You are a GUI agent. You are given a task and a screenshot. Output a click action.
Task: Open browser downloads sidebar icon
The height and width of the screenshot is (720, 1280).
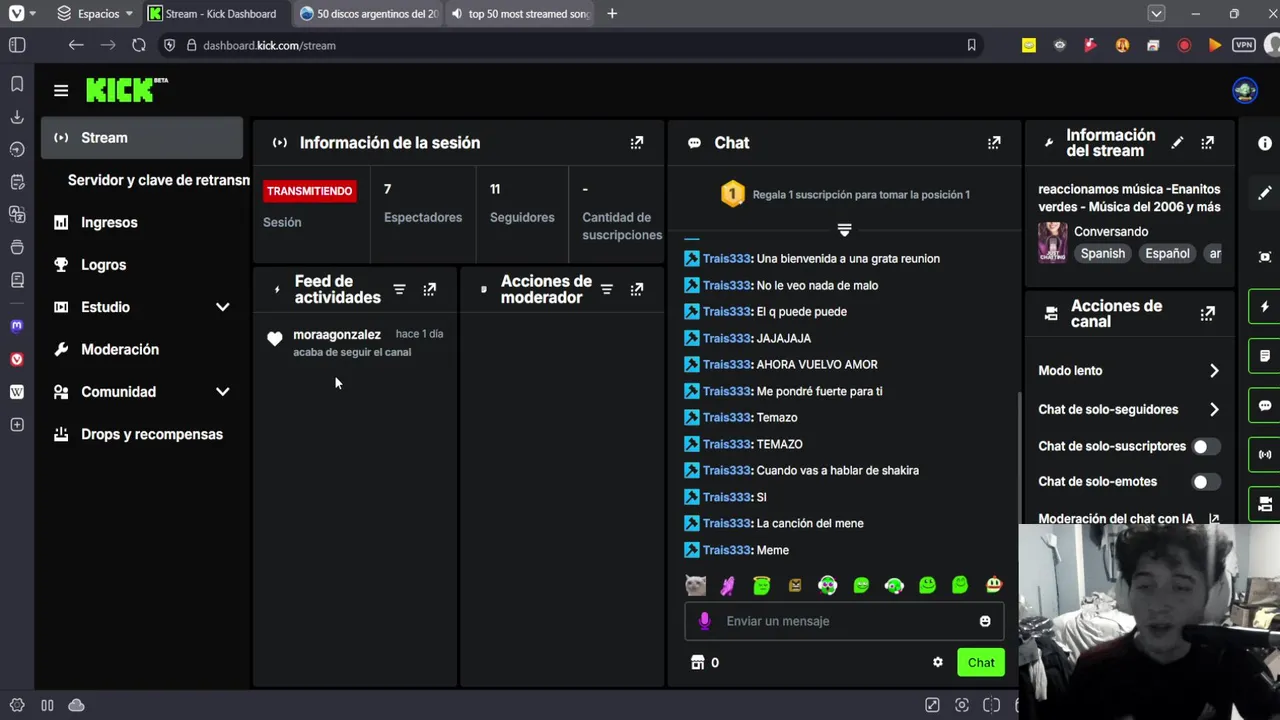17,117
